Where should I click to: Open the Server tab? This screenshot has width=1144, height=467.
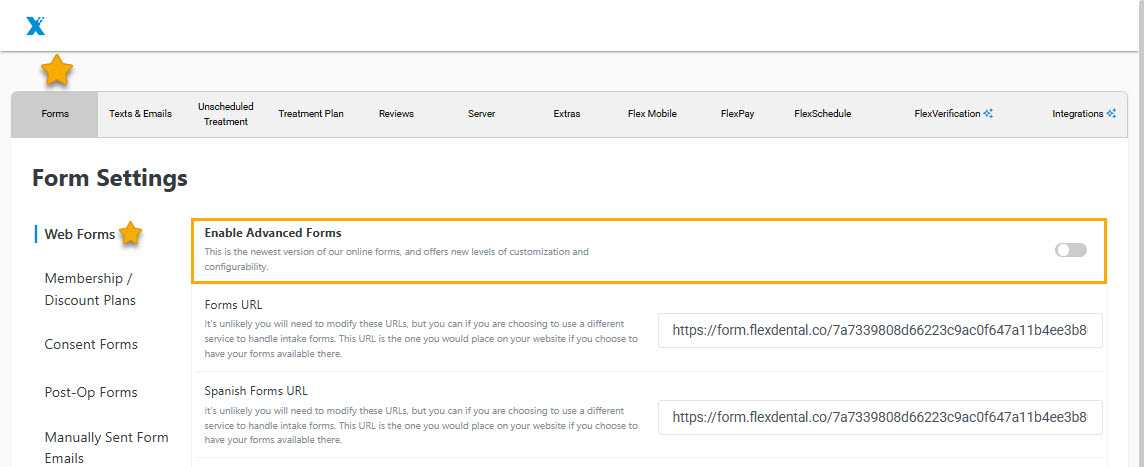coord(482,114)
